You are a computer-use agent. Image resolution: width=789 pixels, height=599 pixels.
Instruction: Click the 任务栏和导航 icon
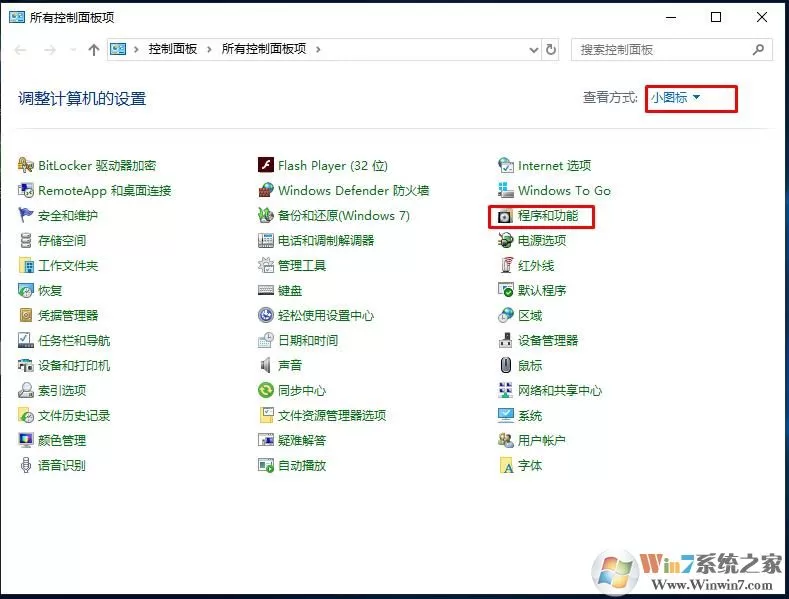(25, 340)
